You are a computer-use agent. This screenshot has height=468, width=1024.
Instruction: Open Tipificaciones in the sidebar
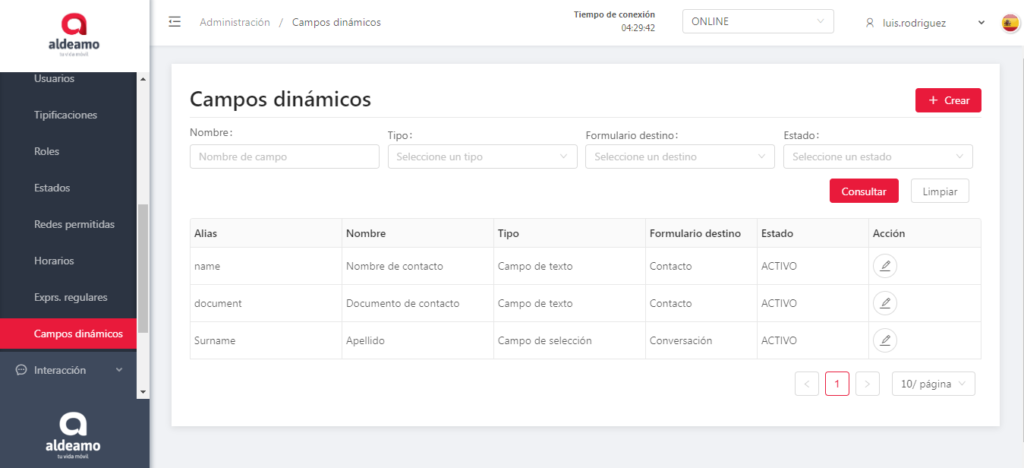click(x=66, y=115)
